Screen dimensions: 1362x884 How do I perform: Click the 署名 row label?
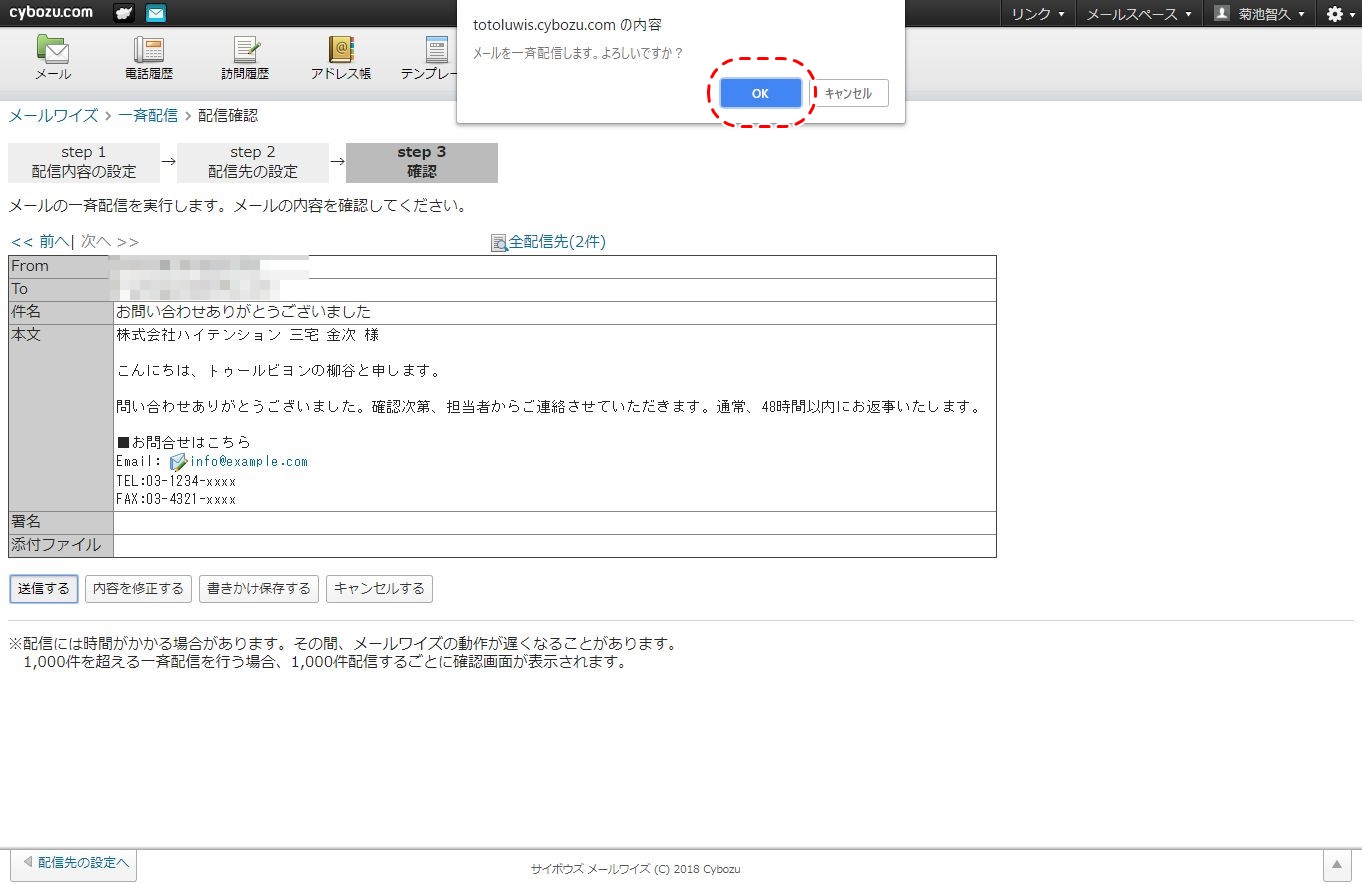point(61,523)
